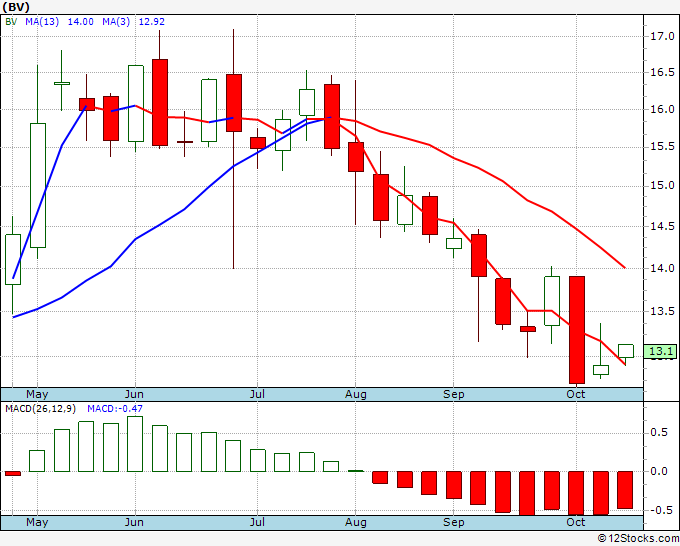Click the 16.5 price axis label
The width and height of the screenshot is (680, 546).
pyautogui.click(x=662, y=72)
